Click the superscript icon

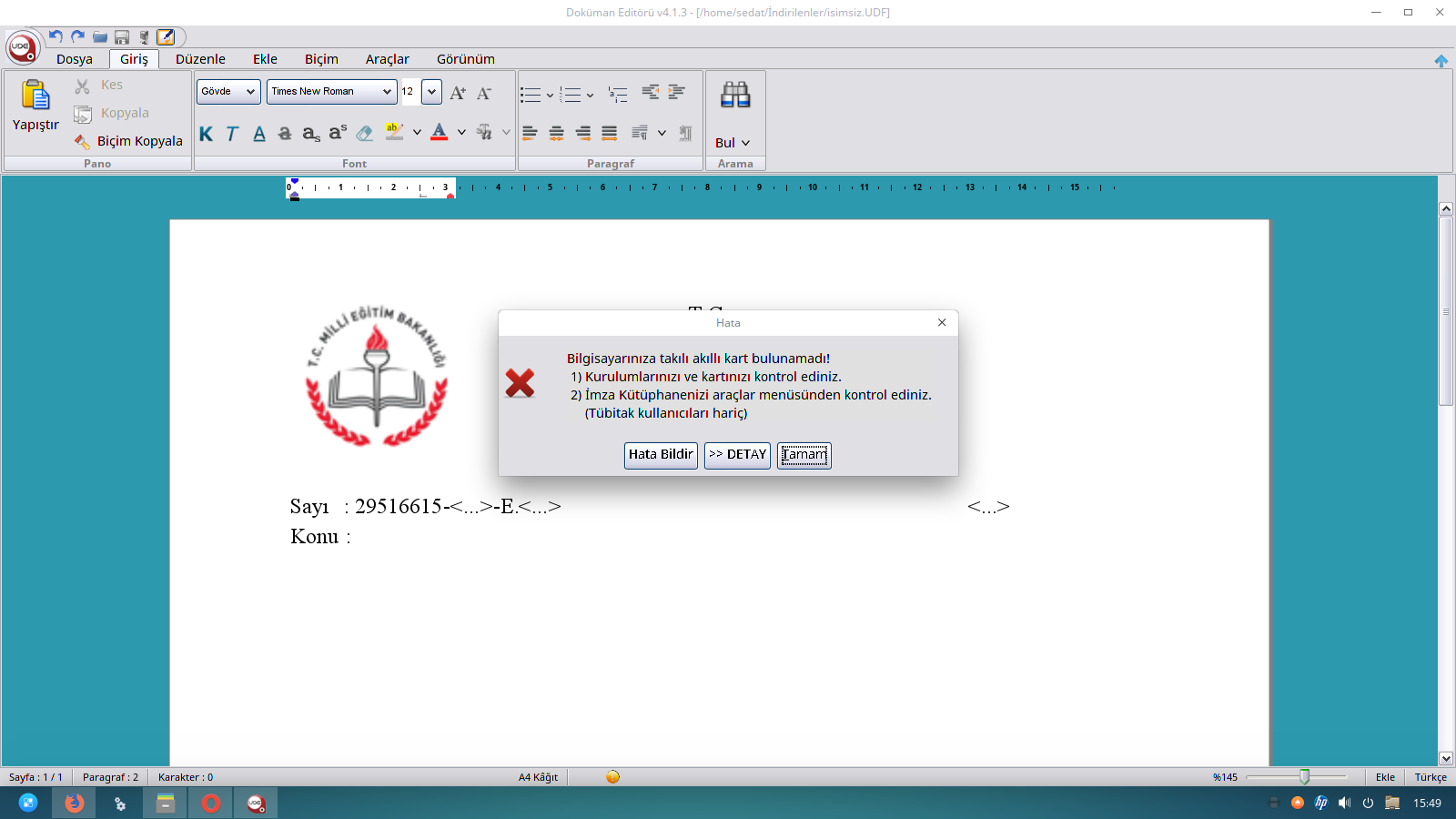coord(338,133)
